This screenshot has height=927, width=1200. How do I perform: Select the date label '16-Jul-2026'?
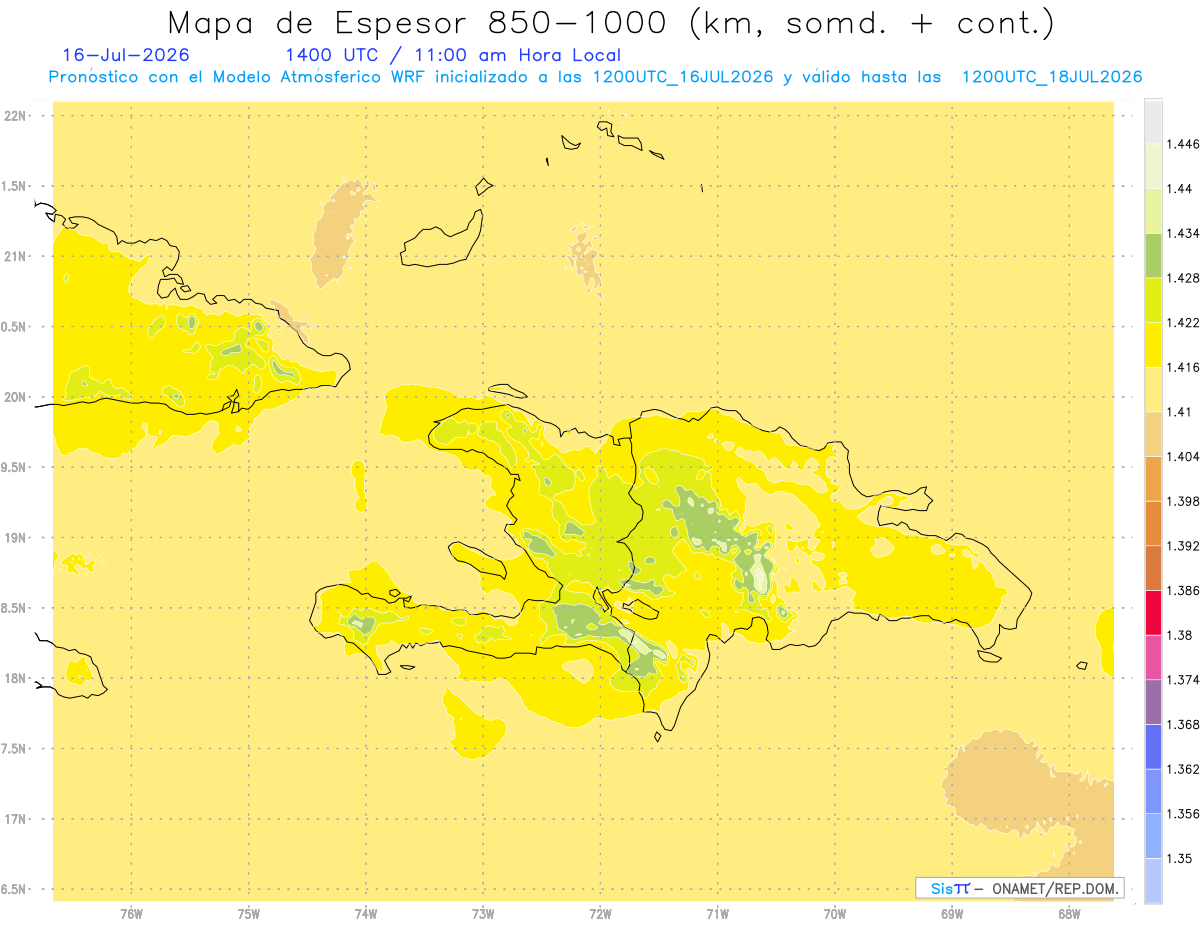[125, 55]
